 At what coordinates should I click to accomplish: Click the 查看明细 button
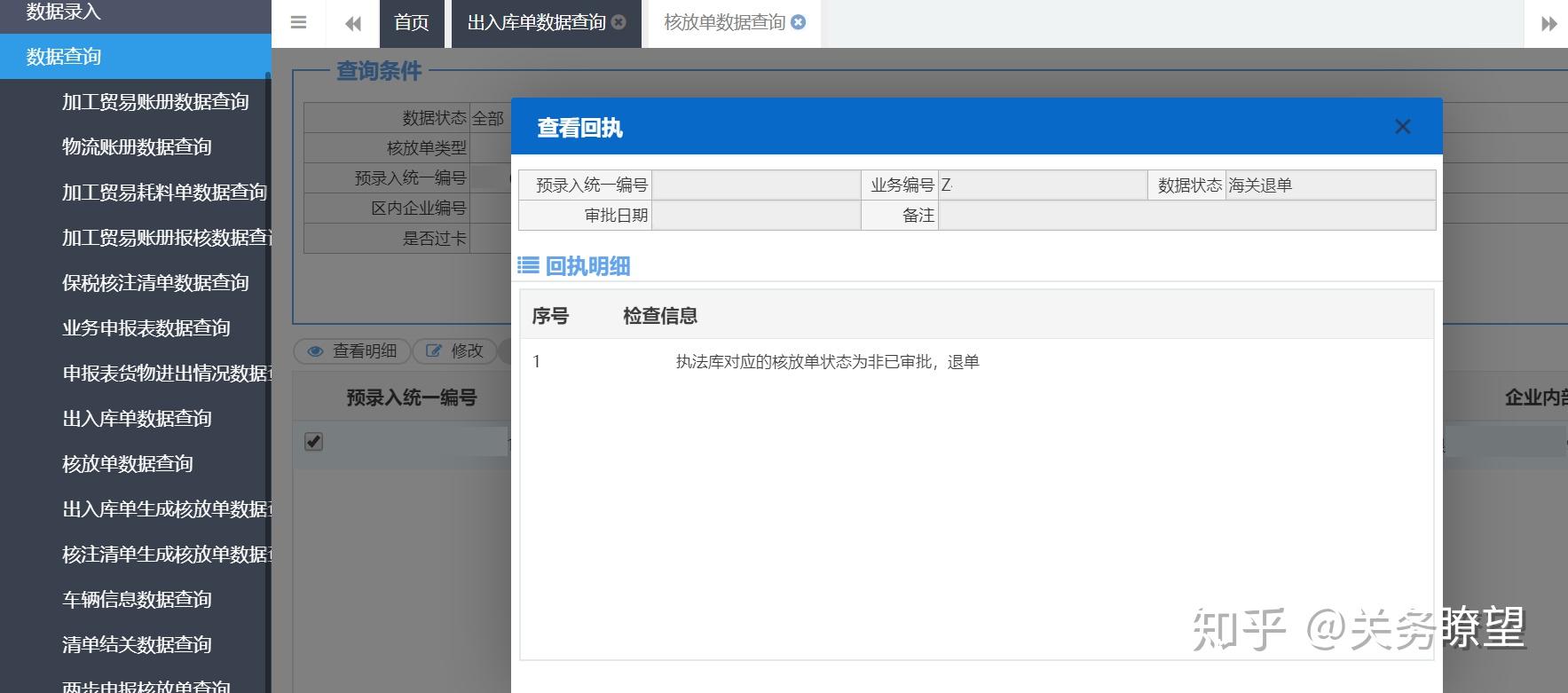[x=352, y=351]
